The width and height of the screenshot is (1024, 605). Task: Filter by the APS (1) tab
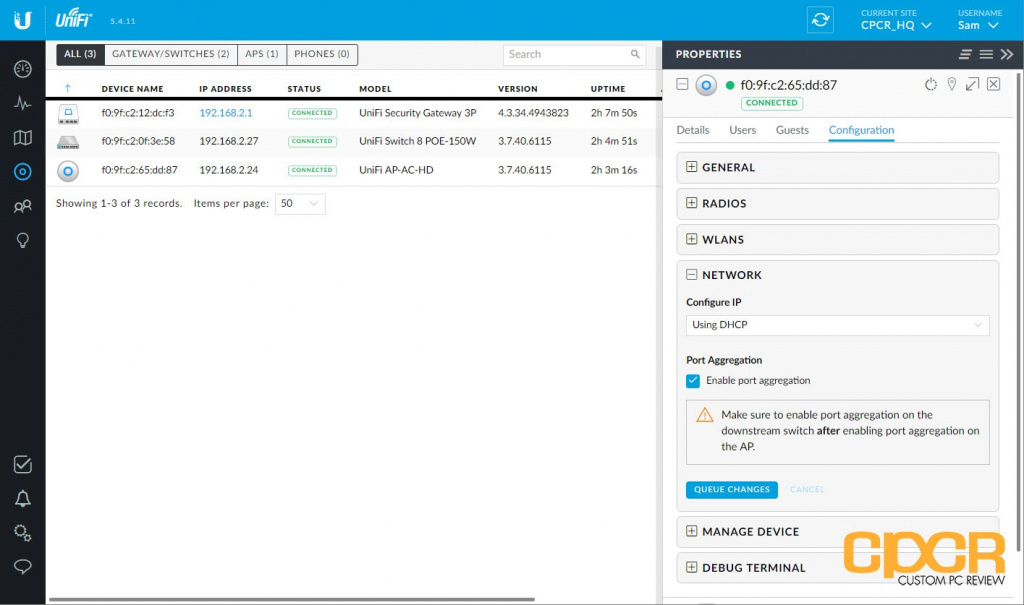click(x=262, y=55)
